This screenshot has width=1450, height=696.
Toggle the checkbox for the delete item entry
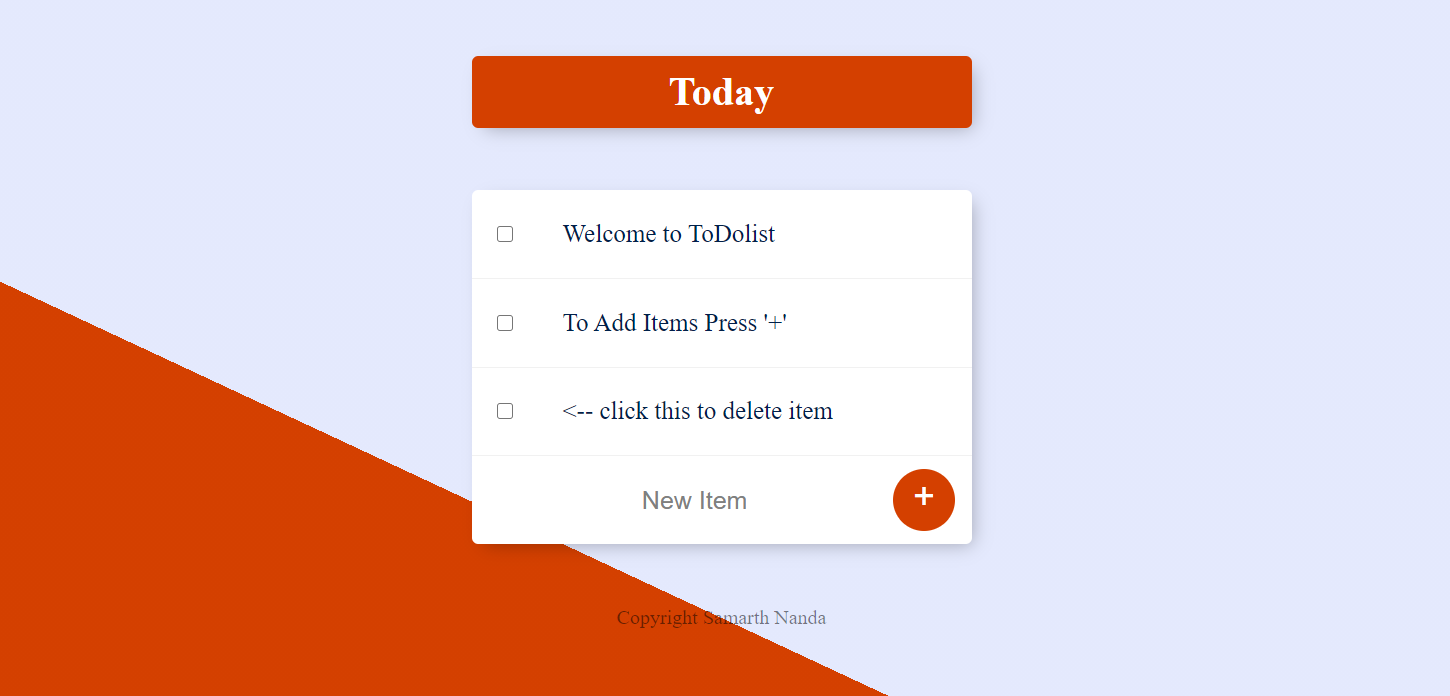coord(505,411)
